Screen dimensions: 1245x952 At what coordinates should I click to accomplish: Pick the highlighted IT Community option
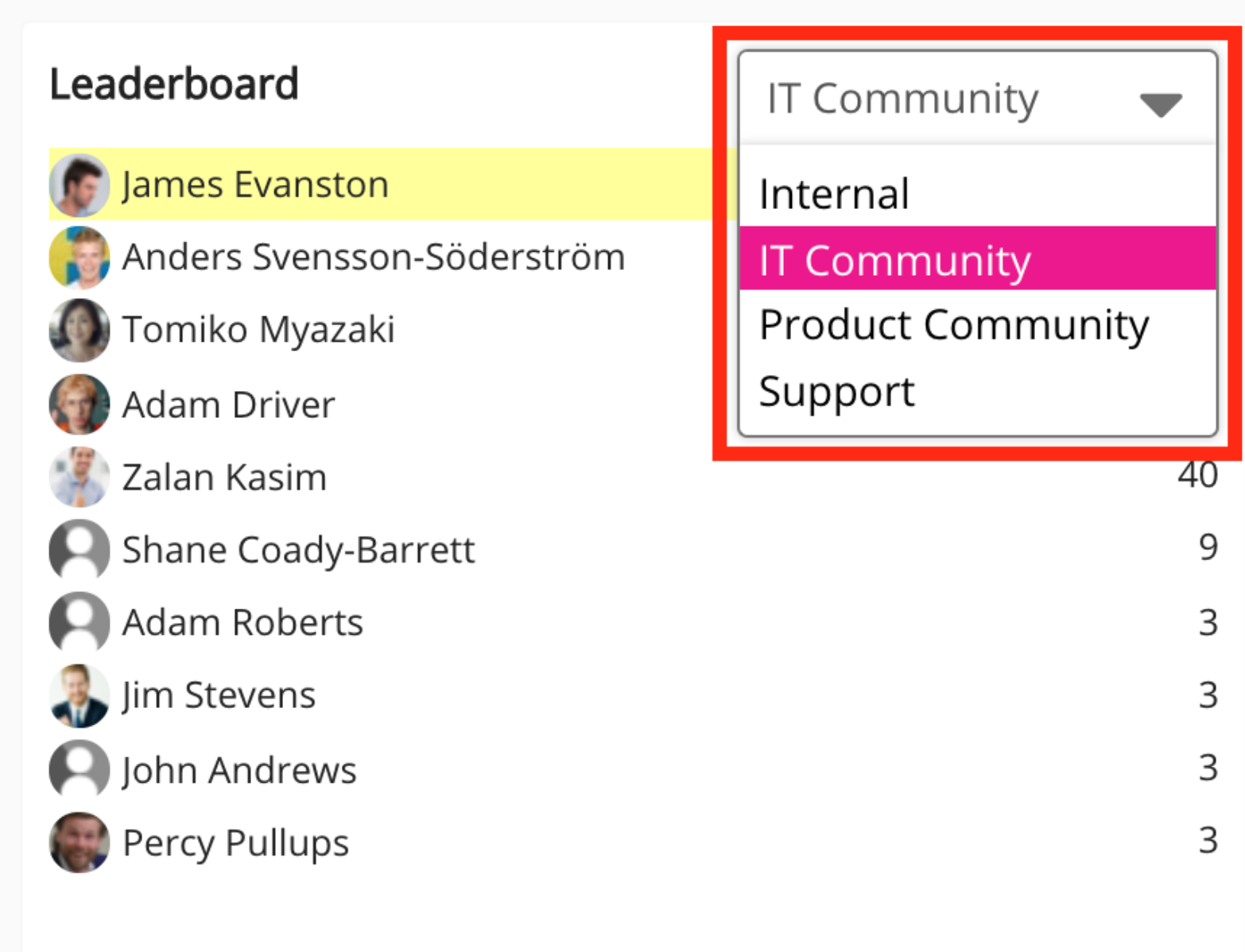(894, 261)
